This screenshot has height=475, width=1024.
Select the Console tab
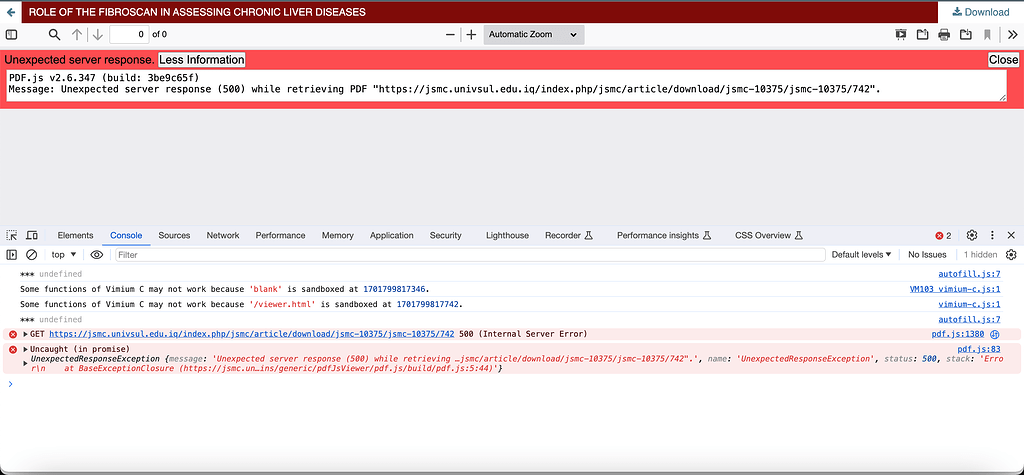click(126, 235)
